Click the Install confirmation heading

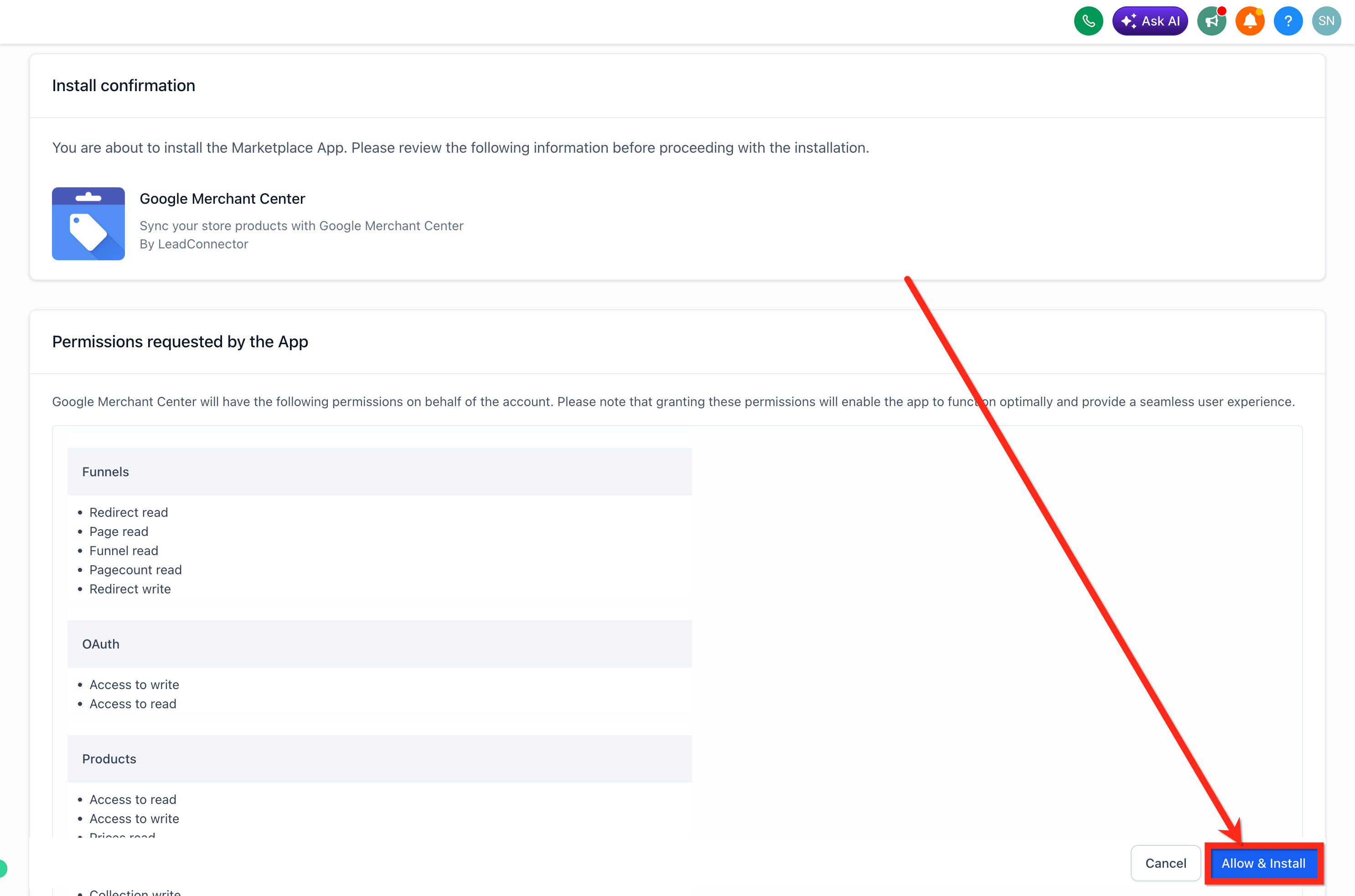(x=124, y=86)
